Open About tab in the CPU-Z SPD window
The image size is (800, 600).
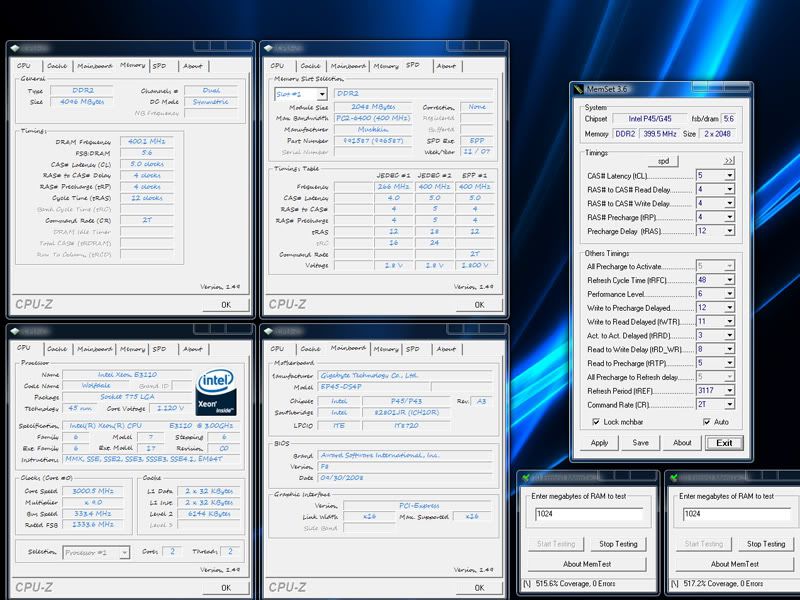pyautogui.click(x=446, y=66)
